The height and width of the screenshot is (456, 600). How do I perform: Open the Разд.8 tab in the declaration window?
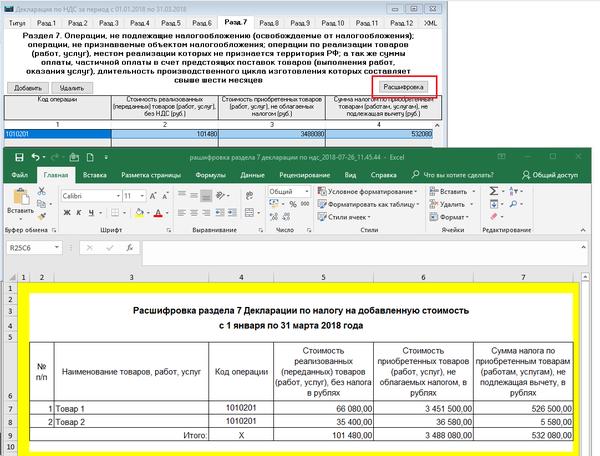[x=269, y=23]
